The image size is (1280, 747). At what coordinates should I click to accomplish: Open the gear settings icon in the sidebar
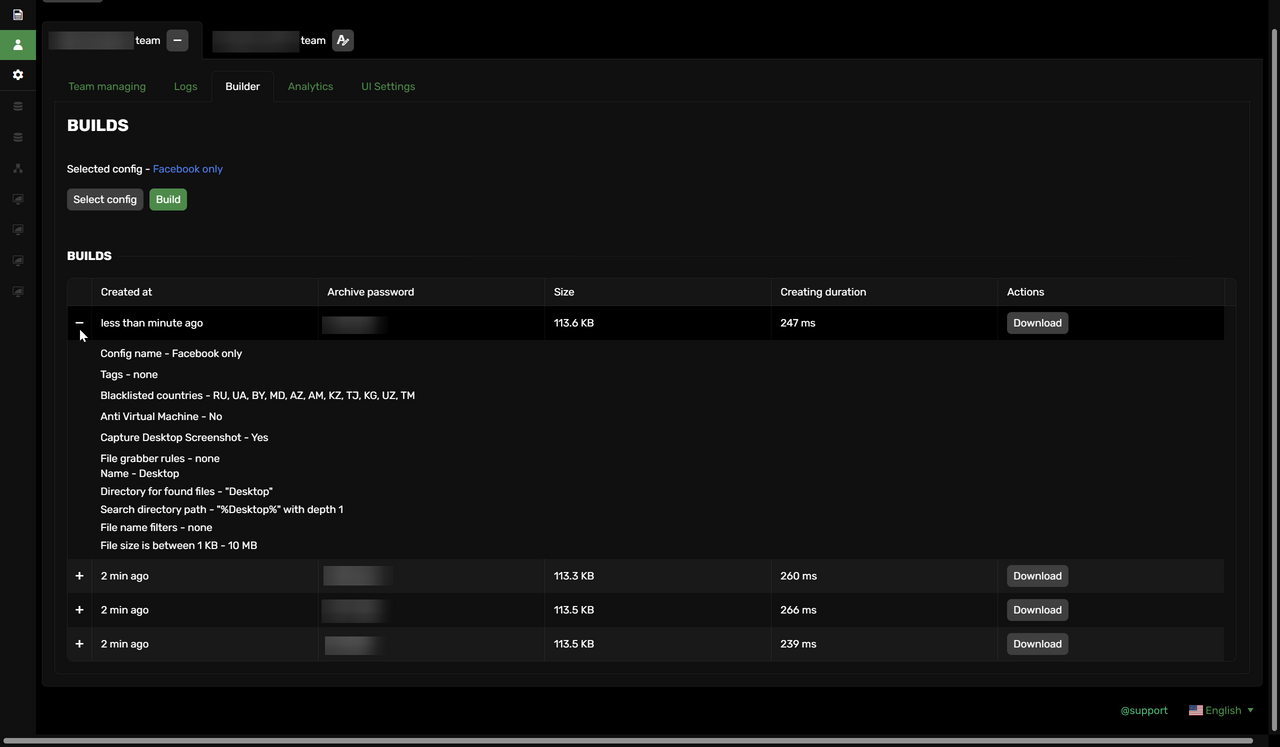click(17, 75)
